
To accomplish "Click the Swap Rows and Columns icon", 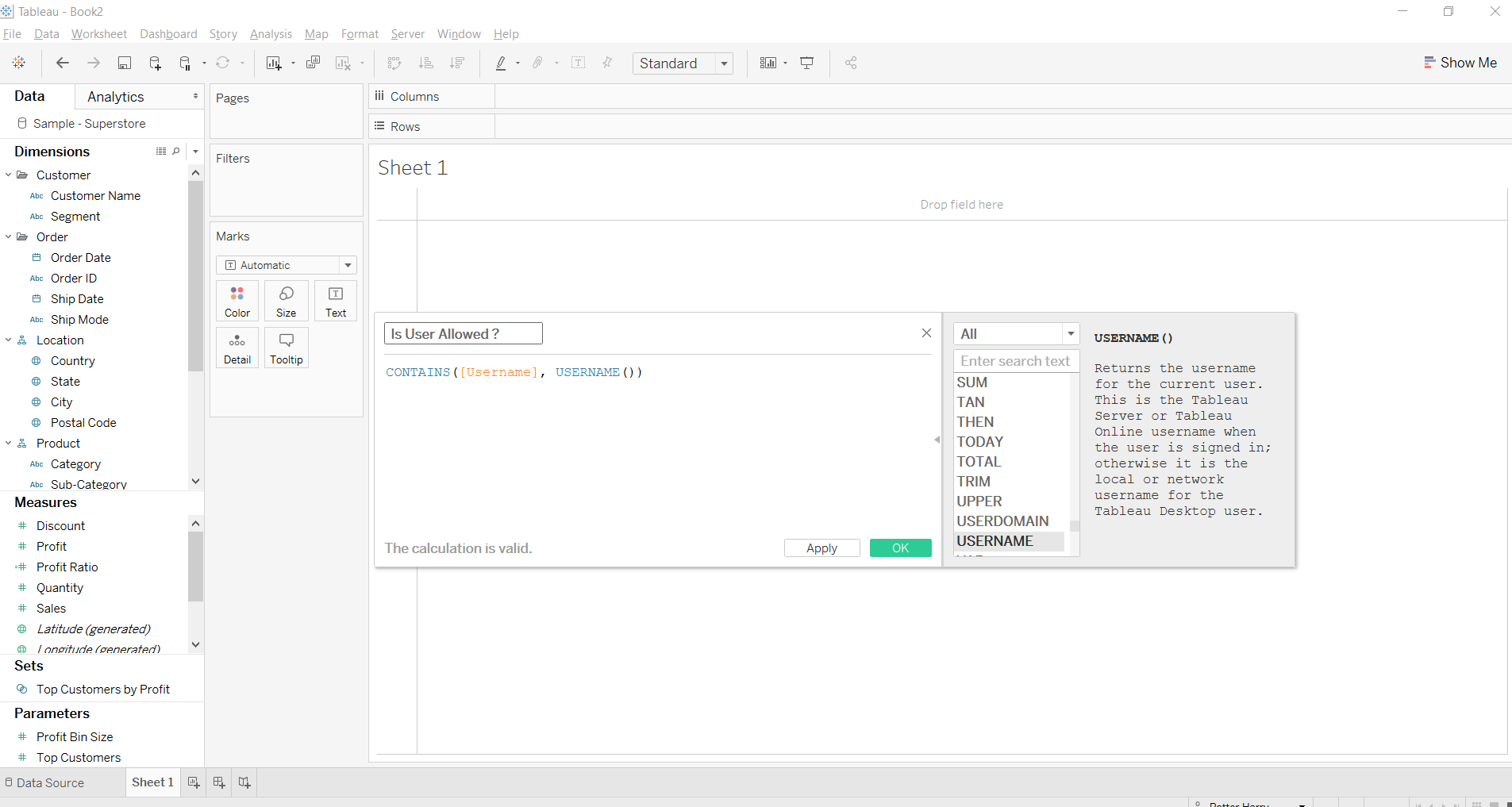I will point(394,63).
